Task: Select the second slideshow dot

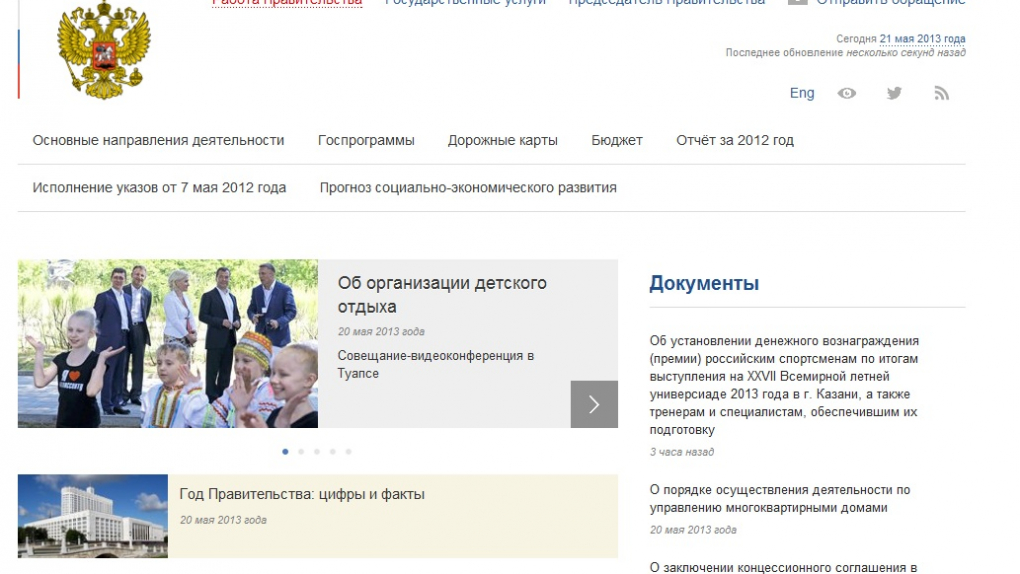Action: (301, 452)
